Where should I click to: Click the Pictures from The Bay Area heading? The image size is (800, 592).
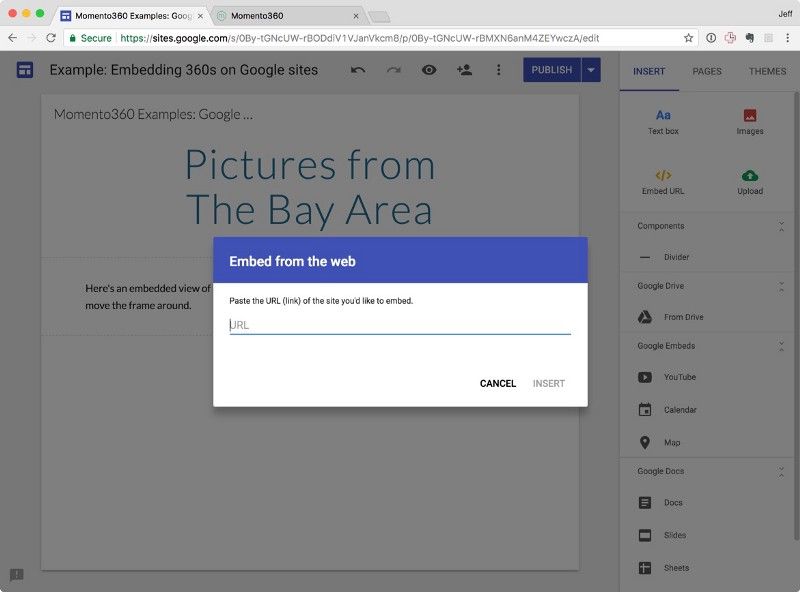pyautogui.click(x=310, y=187)
